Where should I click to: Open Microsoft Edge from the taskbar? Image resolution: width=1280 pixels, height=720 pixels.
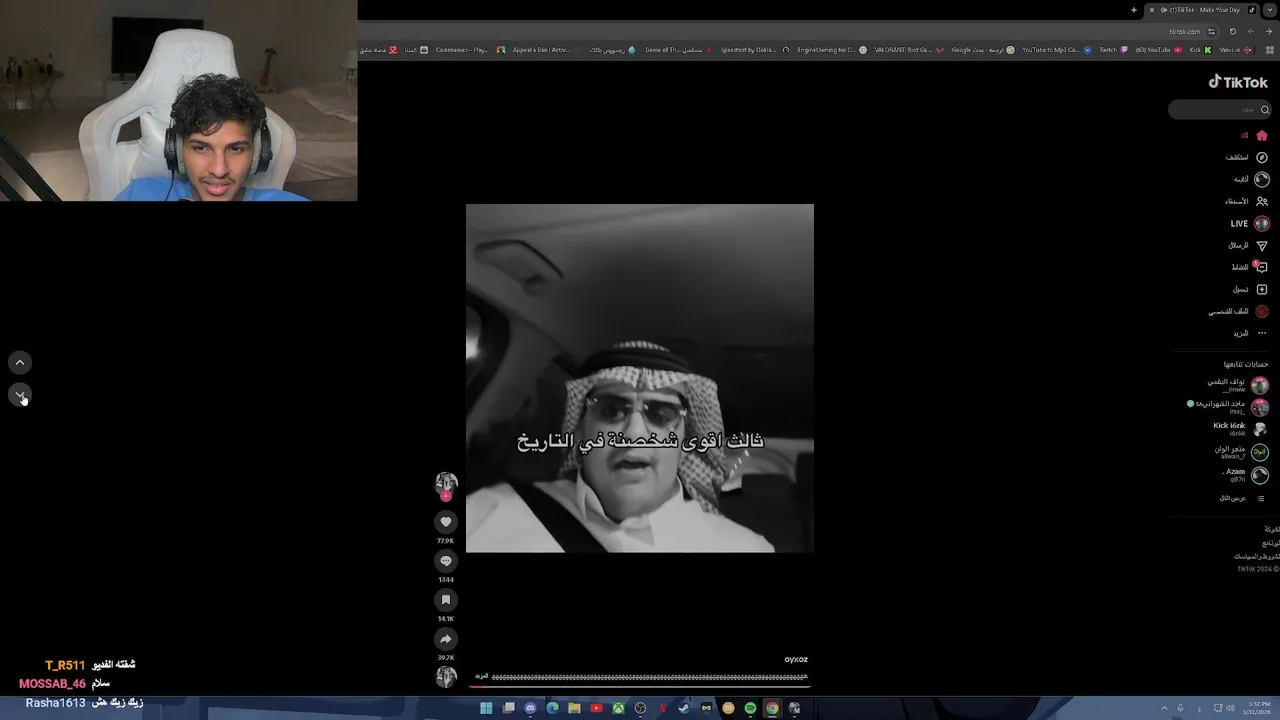click(x=552, y=708)
